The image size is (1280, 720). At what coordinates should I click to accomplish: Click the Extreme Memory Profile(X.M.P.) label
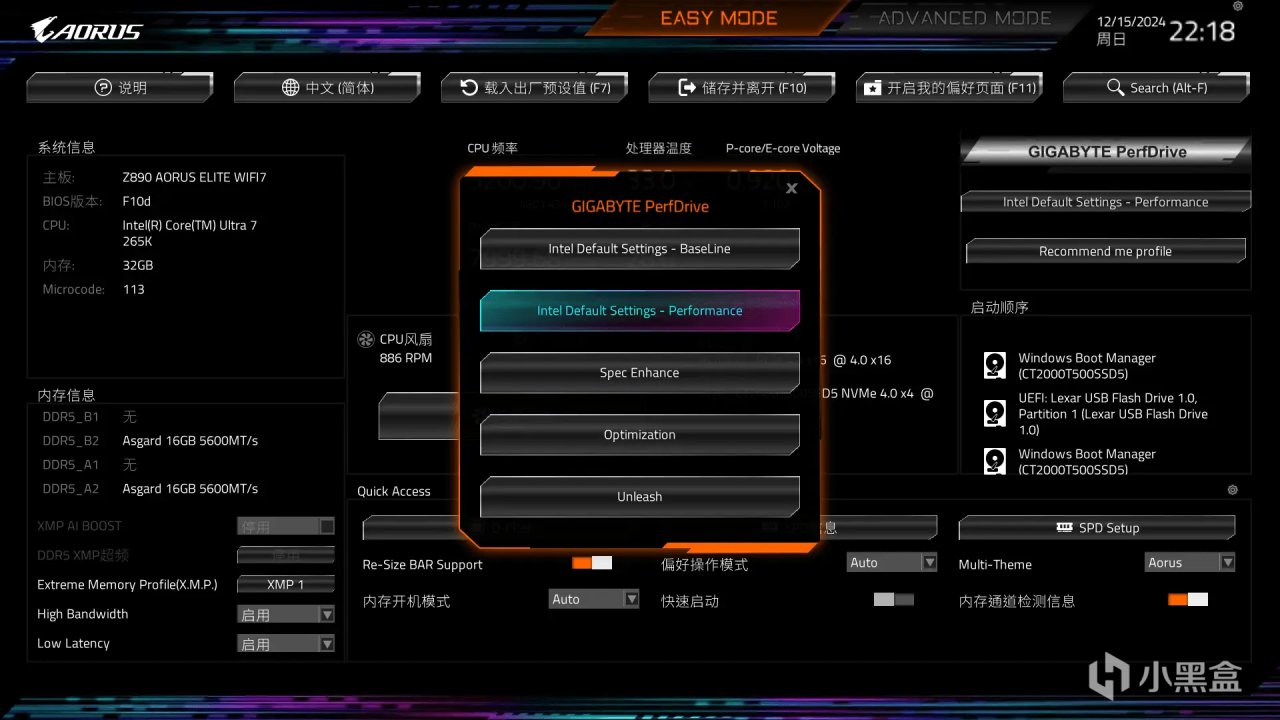127,584
